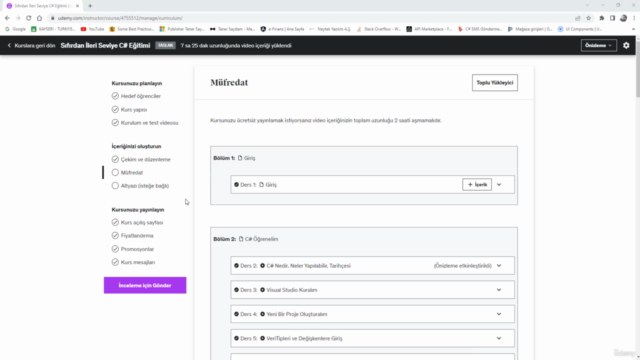Open the bookmarks overflow chevron

coord(633,29)
